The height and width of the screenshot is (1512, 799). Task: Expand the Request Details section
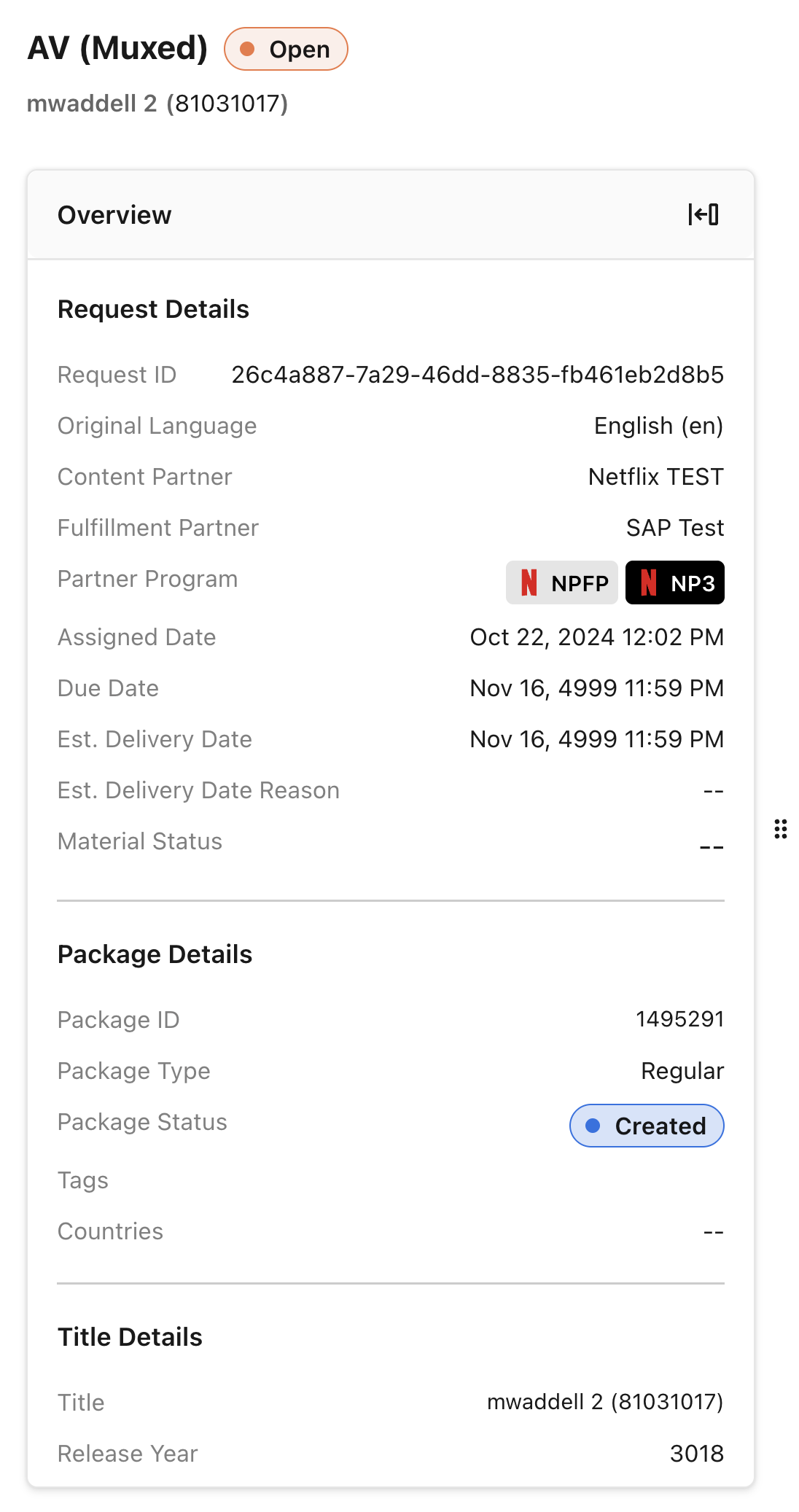pyautogui.click(x=153, y=308)
